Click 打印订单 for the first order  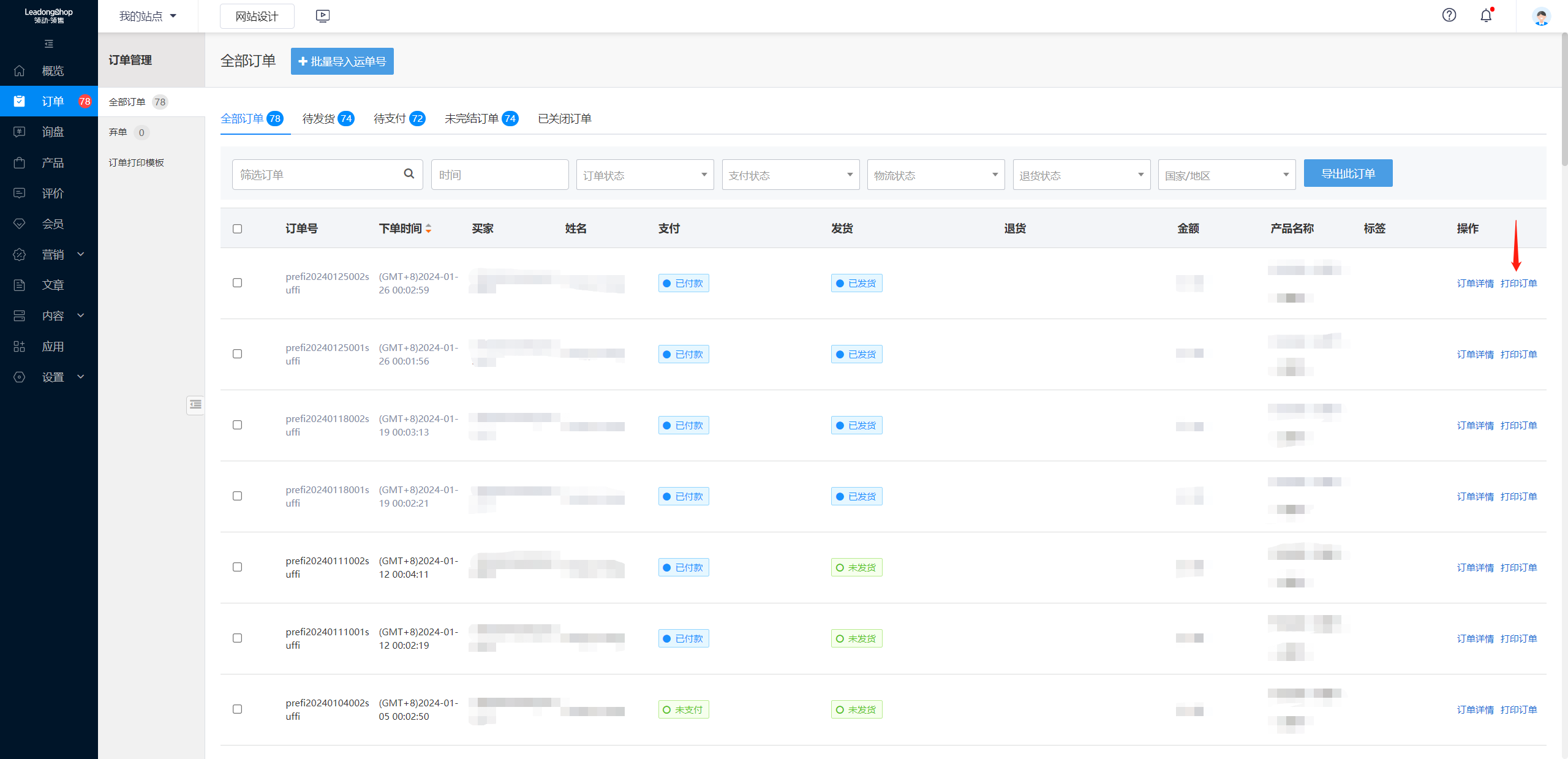pyautogui.click(x=1518, y=284)
